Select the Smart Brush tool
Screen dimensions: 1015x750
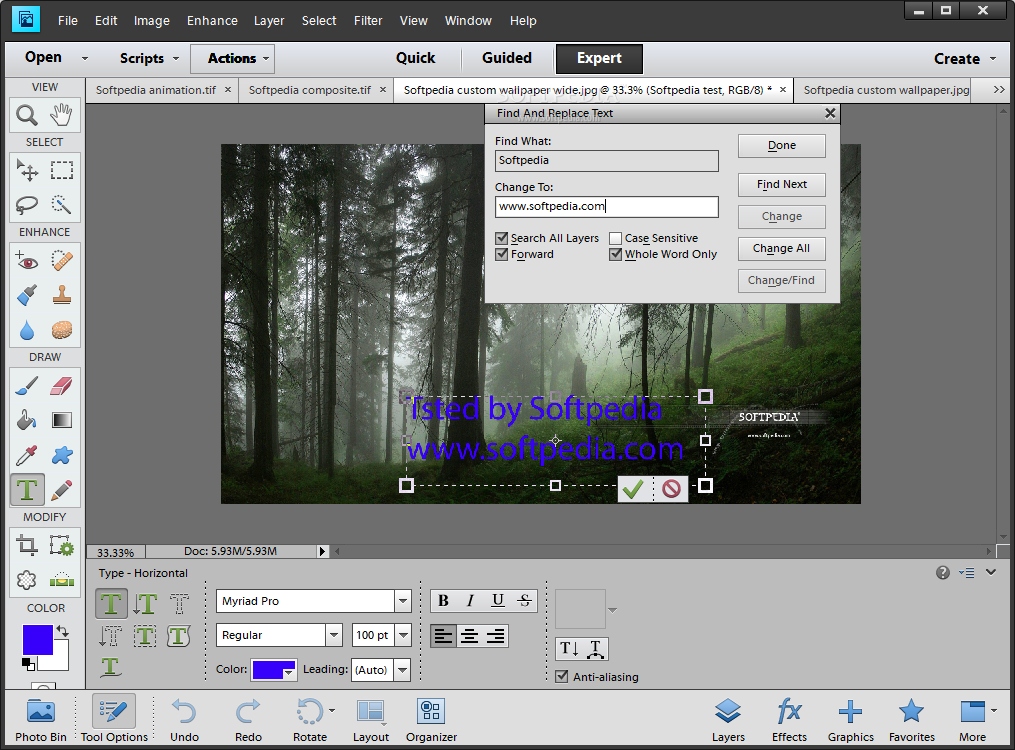point(27,295)
